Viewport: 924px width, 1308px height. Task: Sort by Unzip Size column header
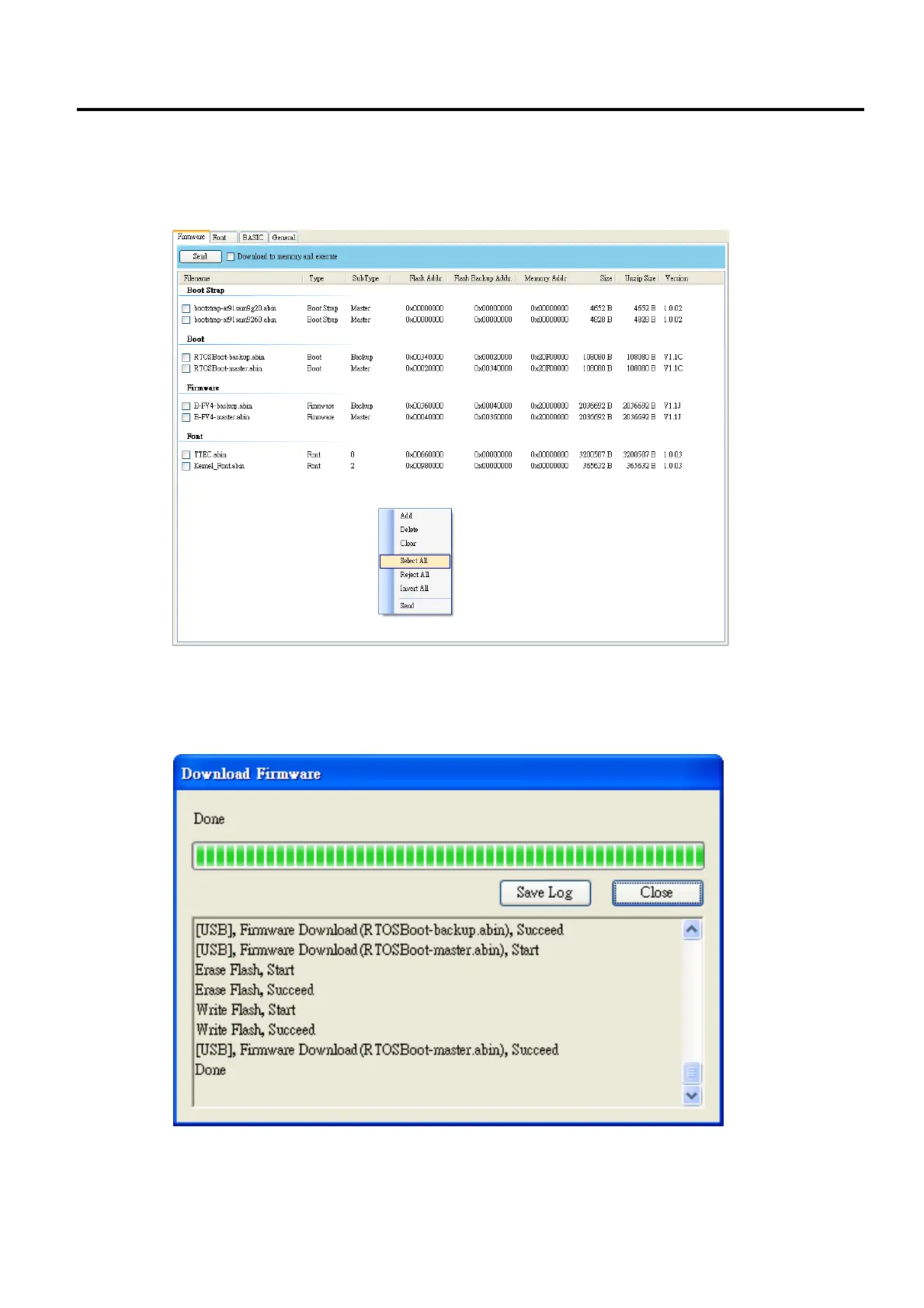[638, 278]
